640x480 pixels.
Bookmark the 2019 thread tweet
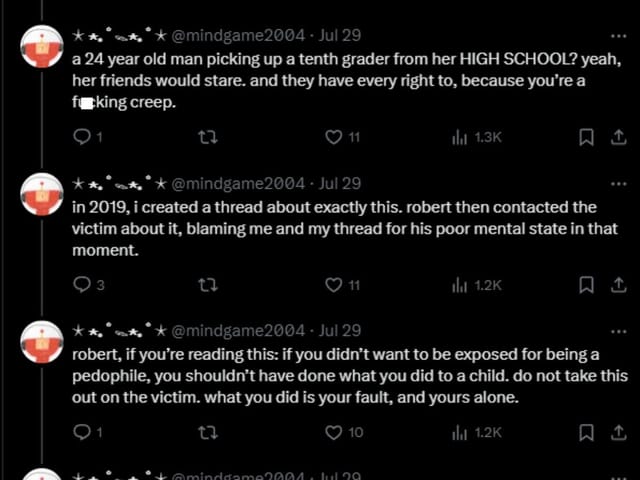pos(587,285)
